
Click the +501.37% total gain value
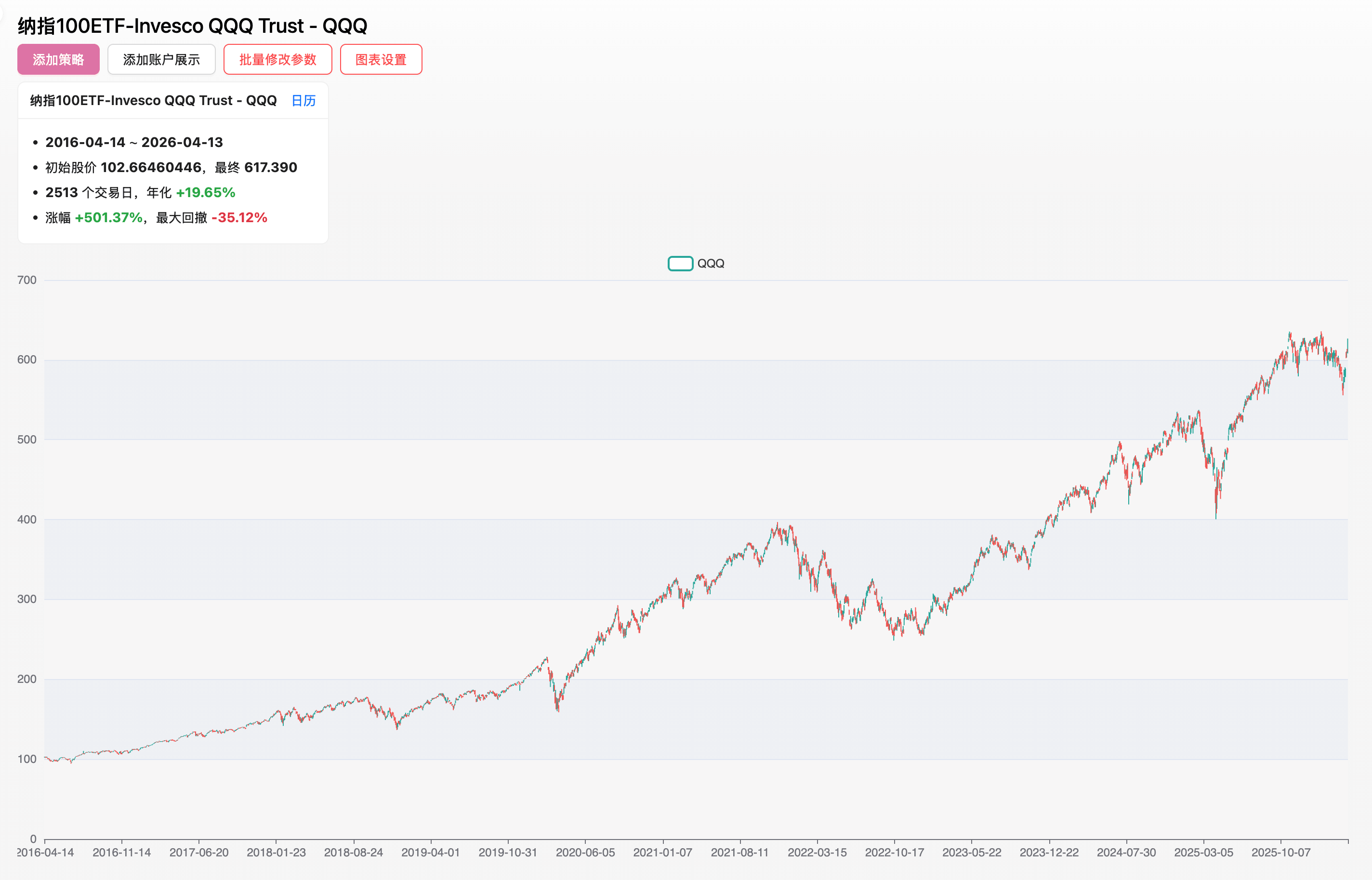pos(108,218)
